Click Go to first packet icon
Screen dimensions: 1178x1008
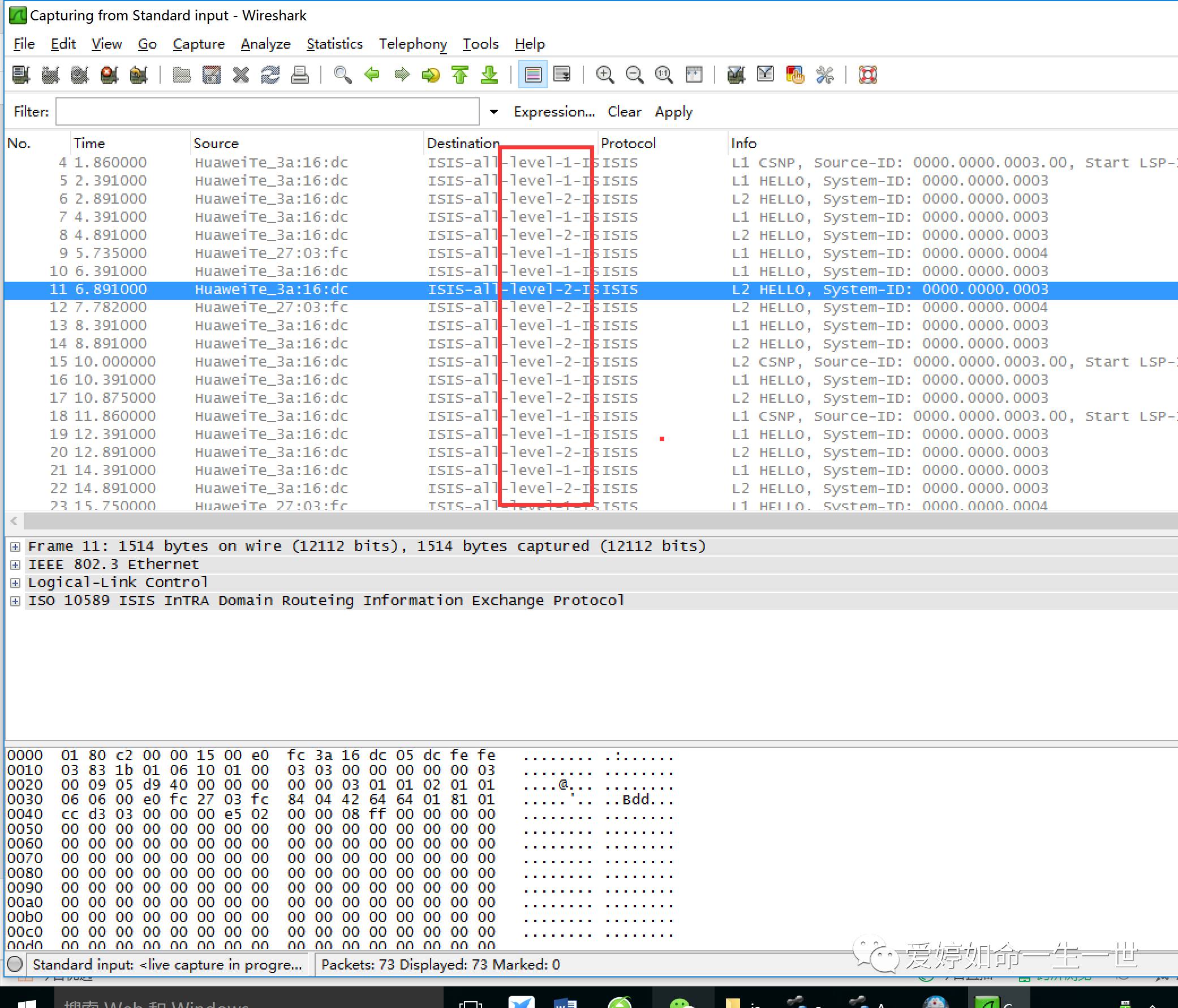[x=460, y=75]
